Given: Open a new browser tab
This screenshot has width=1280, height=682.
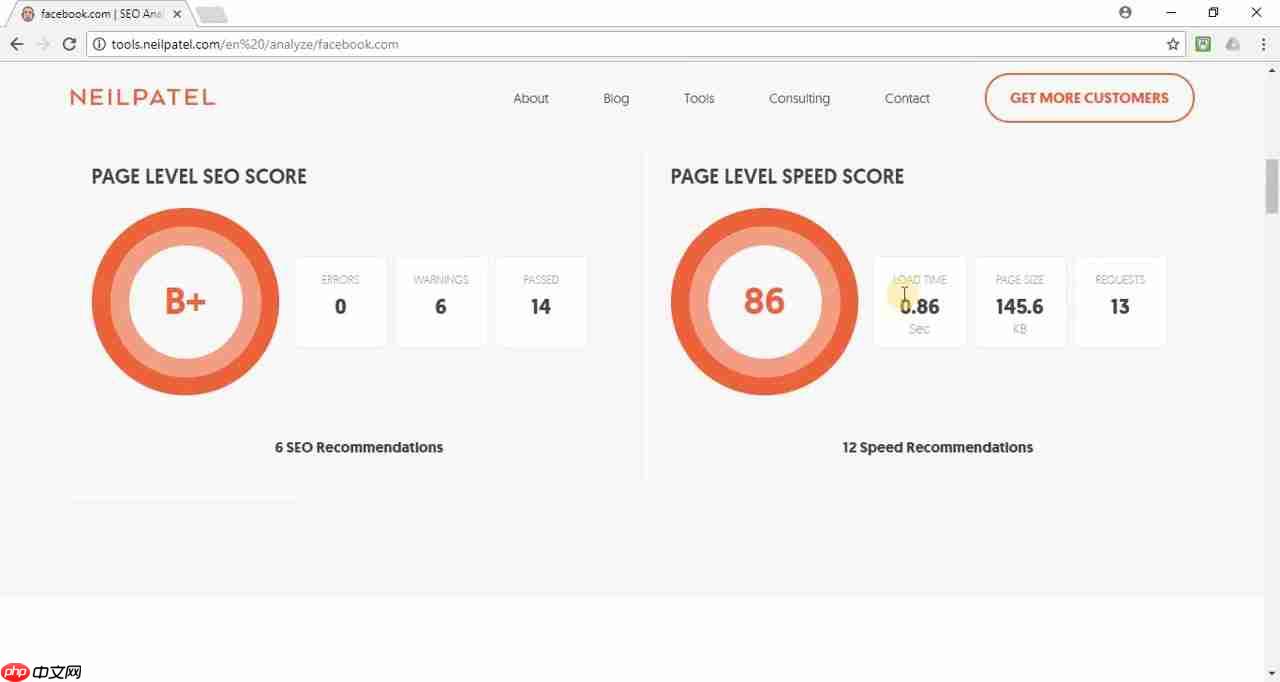Looking at the screenshot, I should [x=212, y=14].
